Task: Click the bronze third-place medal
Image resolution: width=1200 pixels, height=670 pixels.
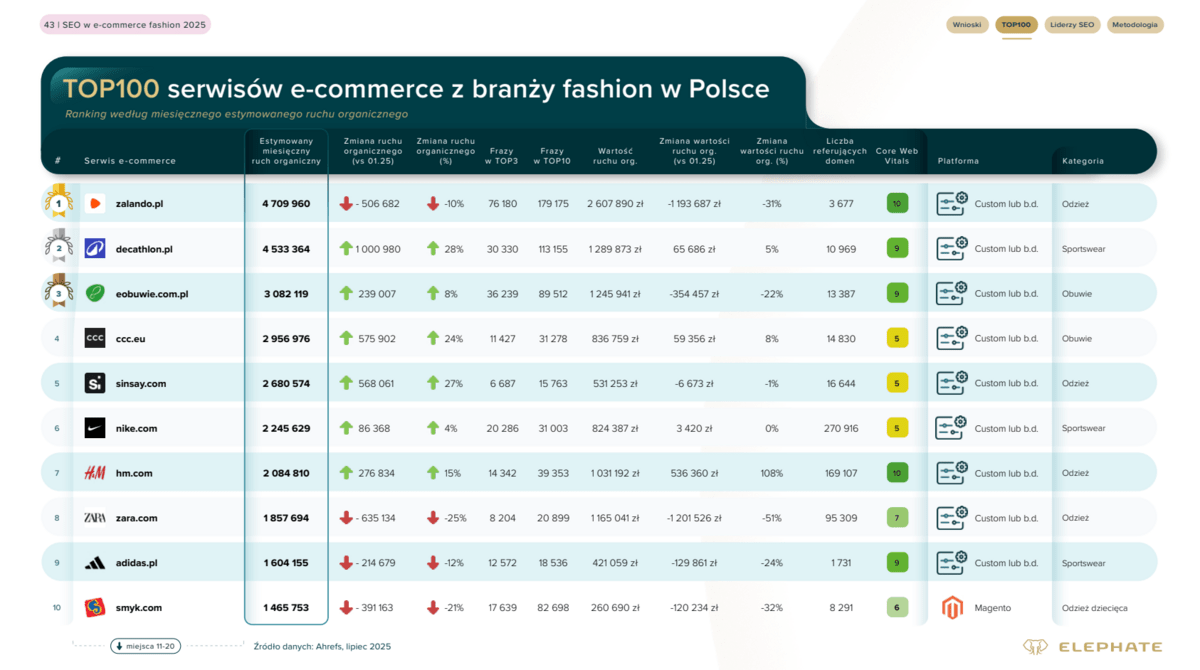Action: [58, 291]
